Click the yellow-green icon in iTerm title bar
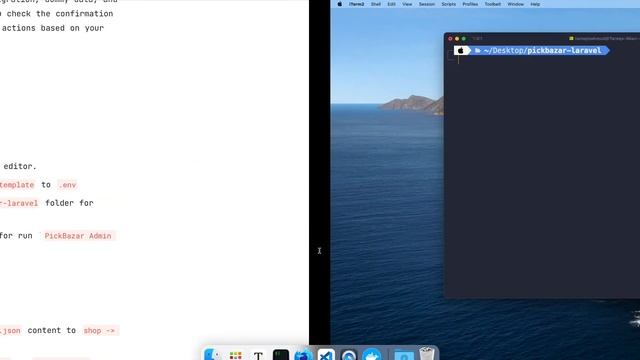The image size is (640, 360). (x=571, y=38)
